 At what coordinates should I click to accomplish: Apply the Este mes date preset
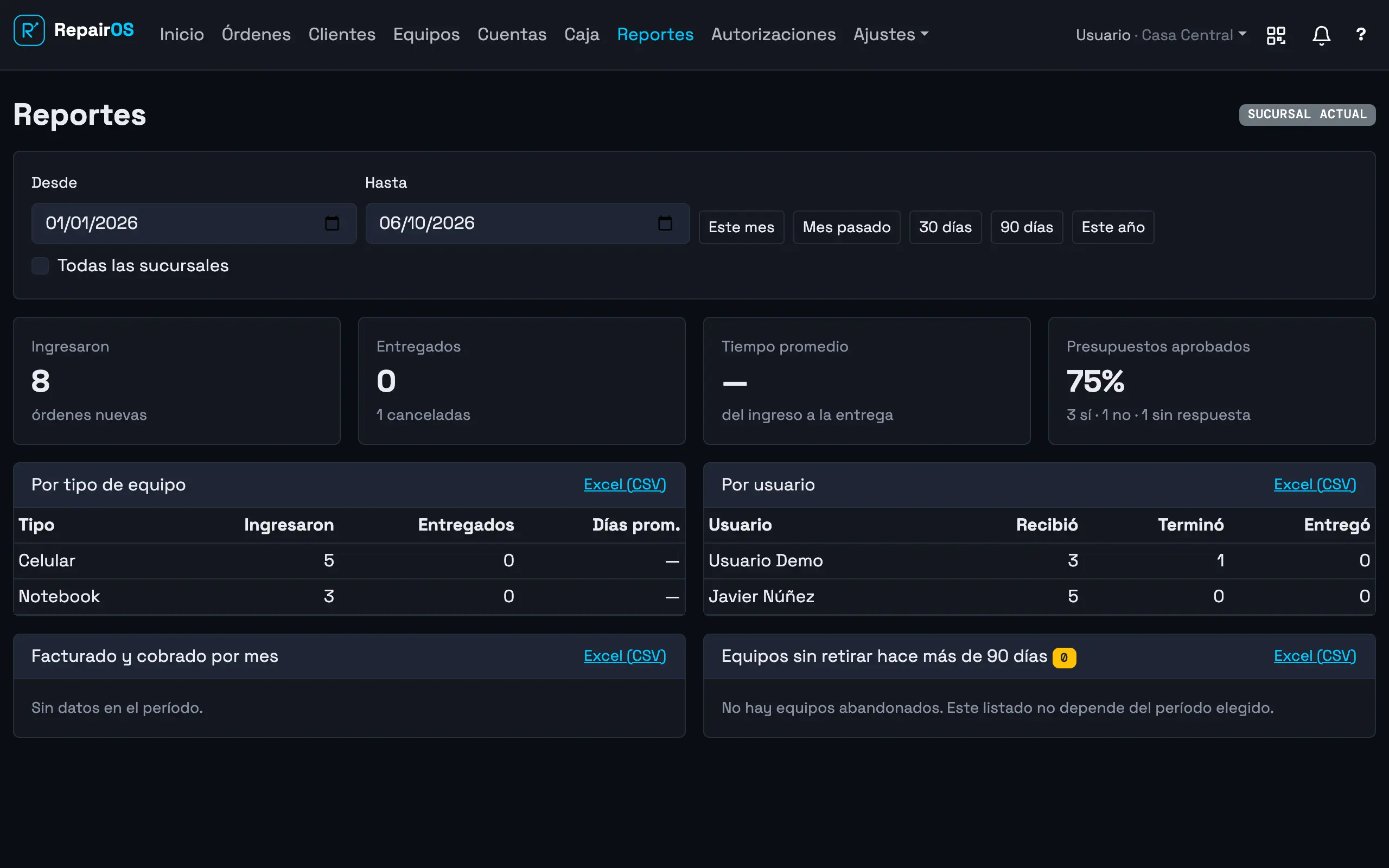[x=741, y=227]
